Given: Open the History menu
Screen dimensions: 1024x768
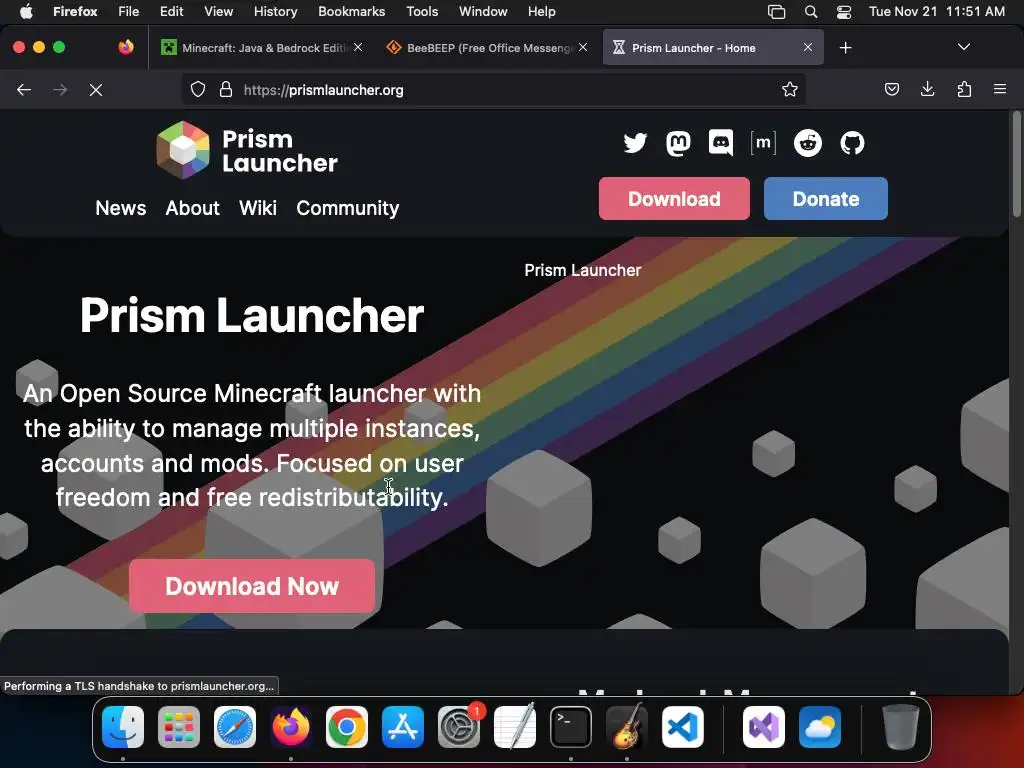Looking at the screenshot, I should pos(275,11).
